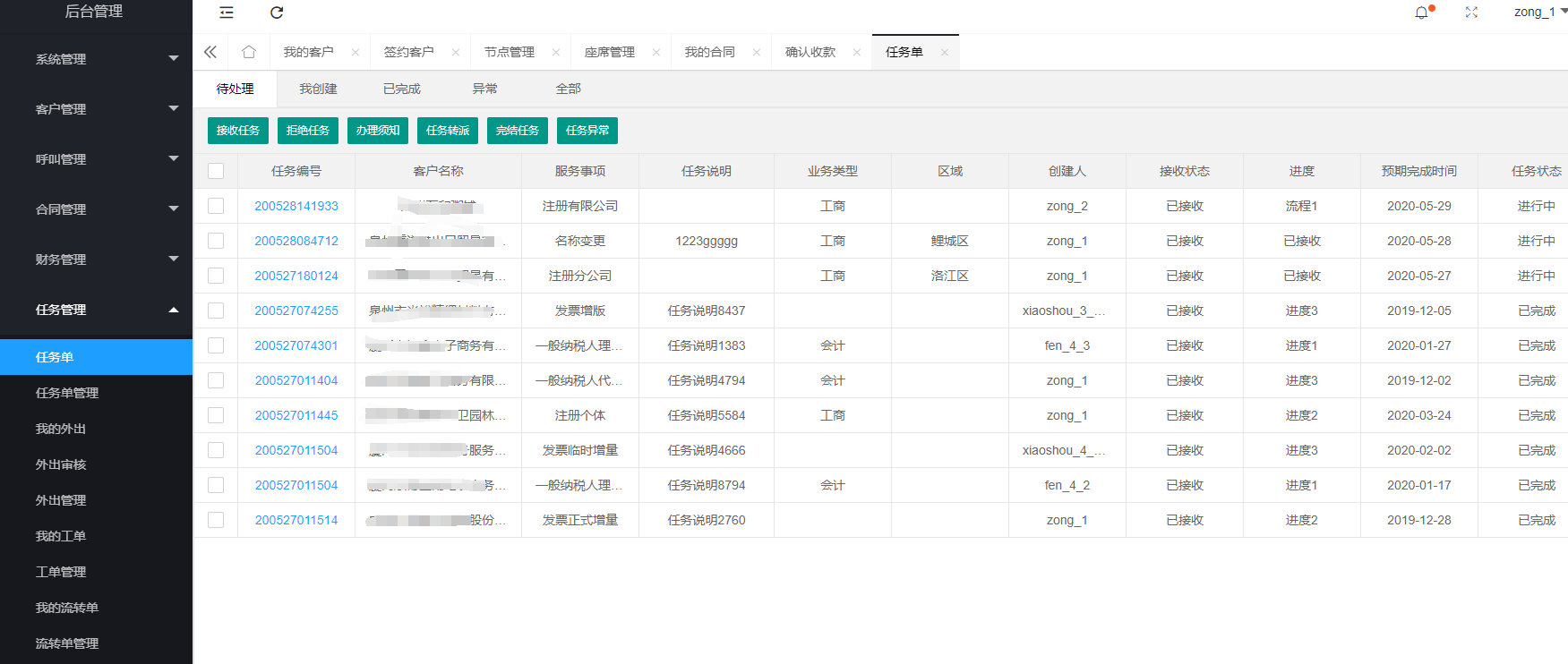
Task: Select the 待处理 filter tab
Action: pos(235,89)
